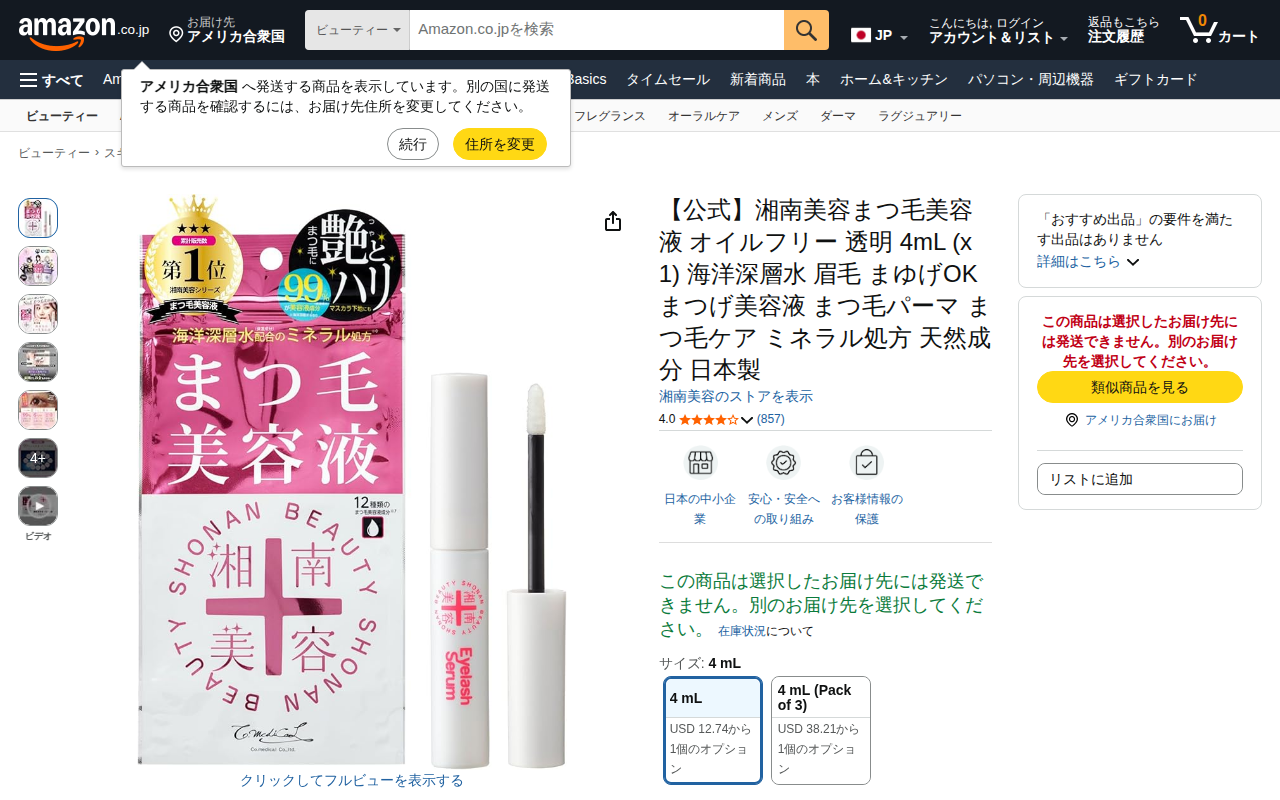Click the 類似商品を見る button
The height and width of the screenshot is (800, 1280).
click(x=1140, y=387)
